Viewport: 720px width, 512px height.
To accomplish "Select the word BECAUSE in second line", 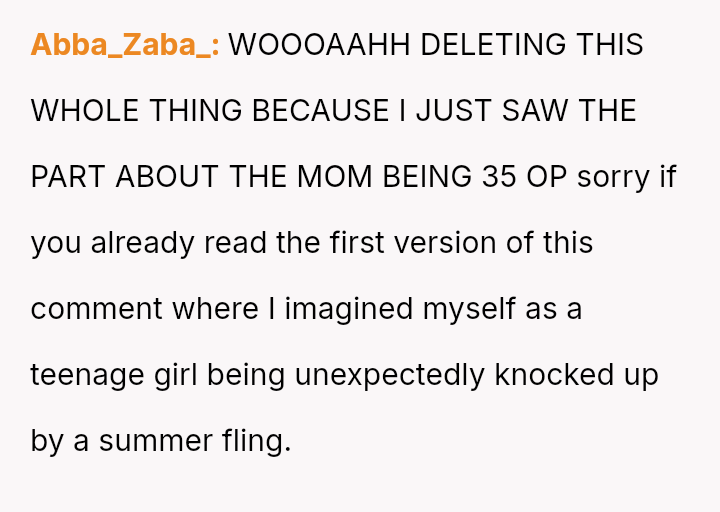I will click(x=321, y=111).
